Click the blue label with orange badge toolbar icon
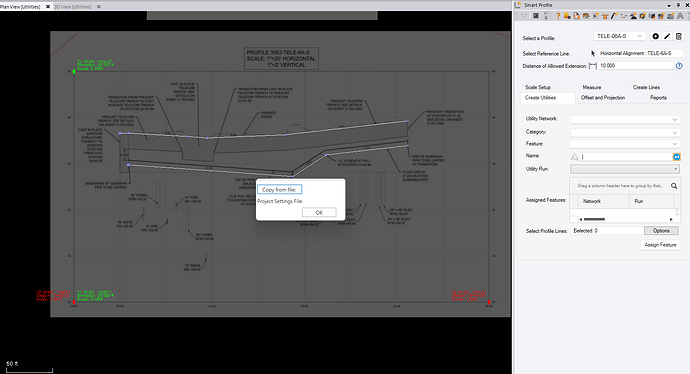 [x=670, y=16]
